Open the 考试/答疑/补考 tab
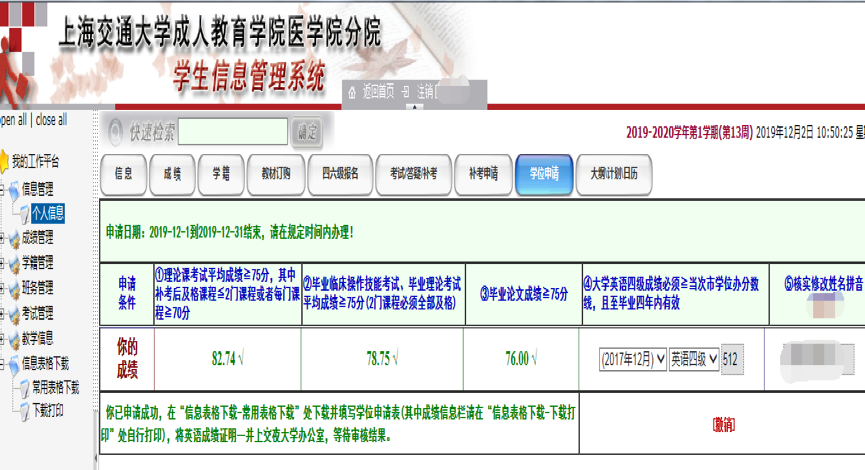865x470 pixels. [x=414, y=174]
